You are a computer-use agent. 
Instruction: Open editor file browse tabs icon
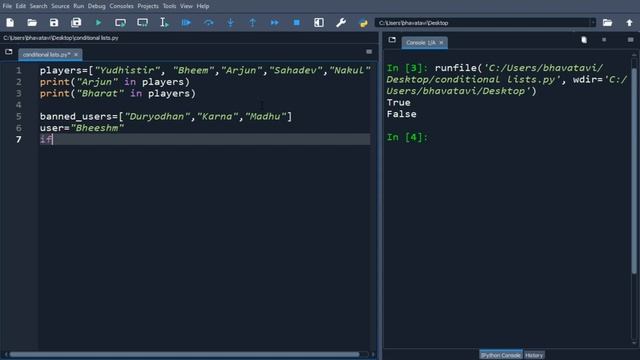point(9,52)
